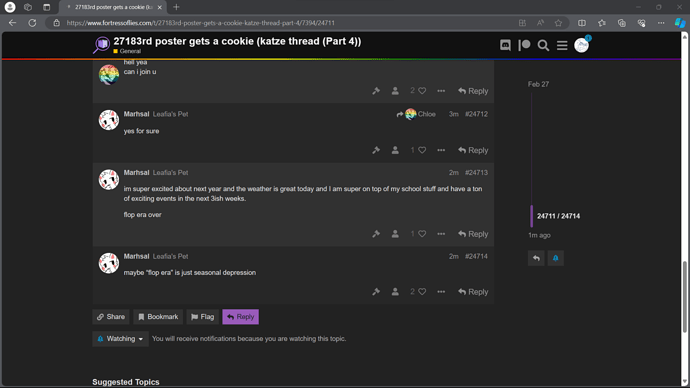This screenshot has width=690, height=388.
Task: Open the browser favorites list icon
Action: [x=602, y=23]
